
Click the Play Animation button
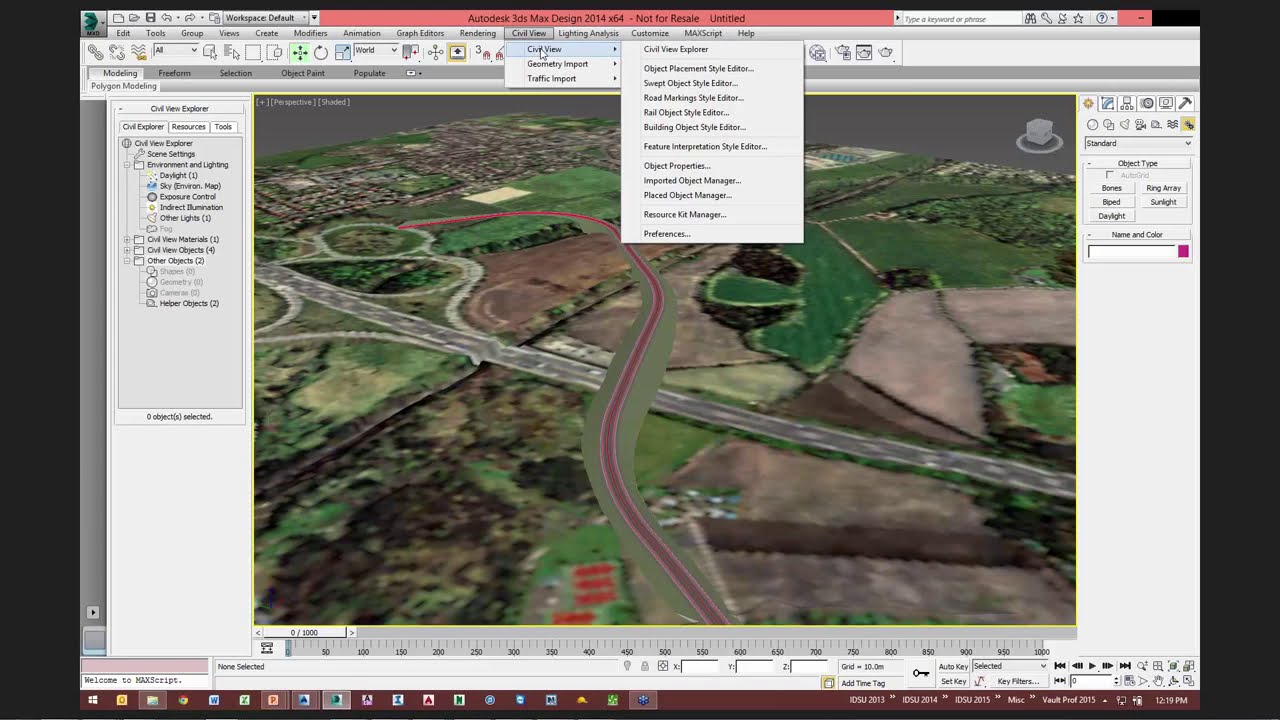tap(1092, 666)
